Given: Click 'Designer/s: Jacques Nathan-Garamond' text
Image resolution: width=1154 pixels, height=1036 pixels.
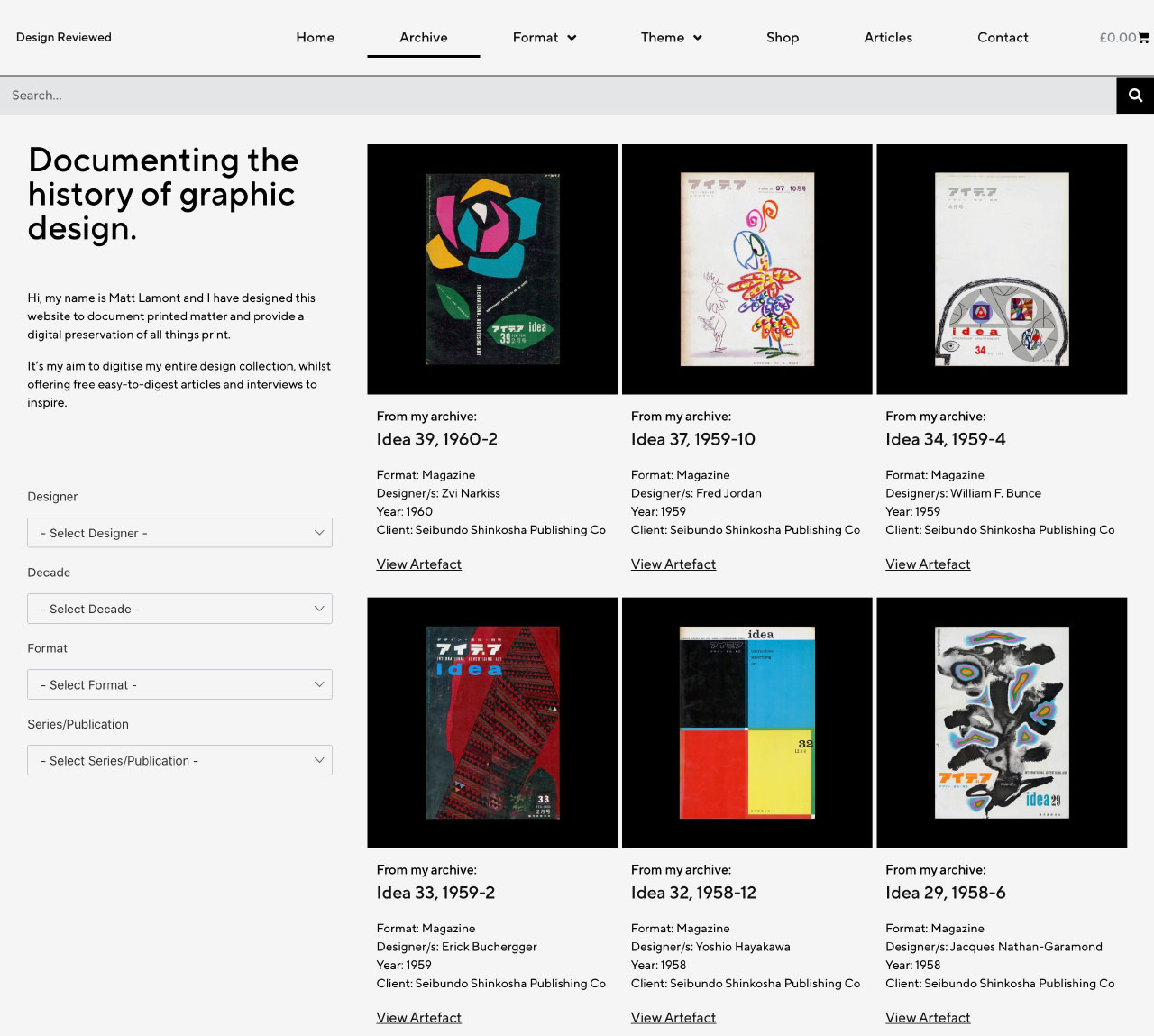Looking at the screenshot, I should pos(994,947).
